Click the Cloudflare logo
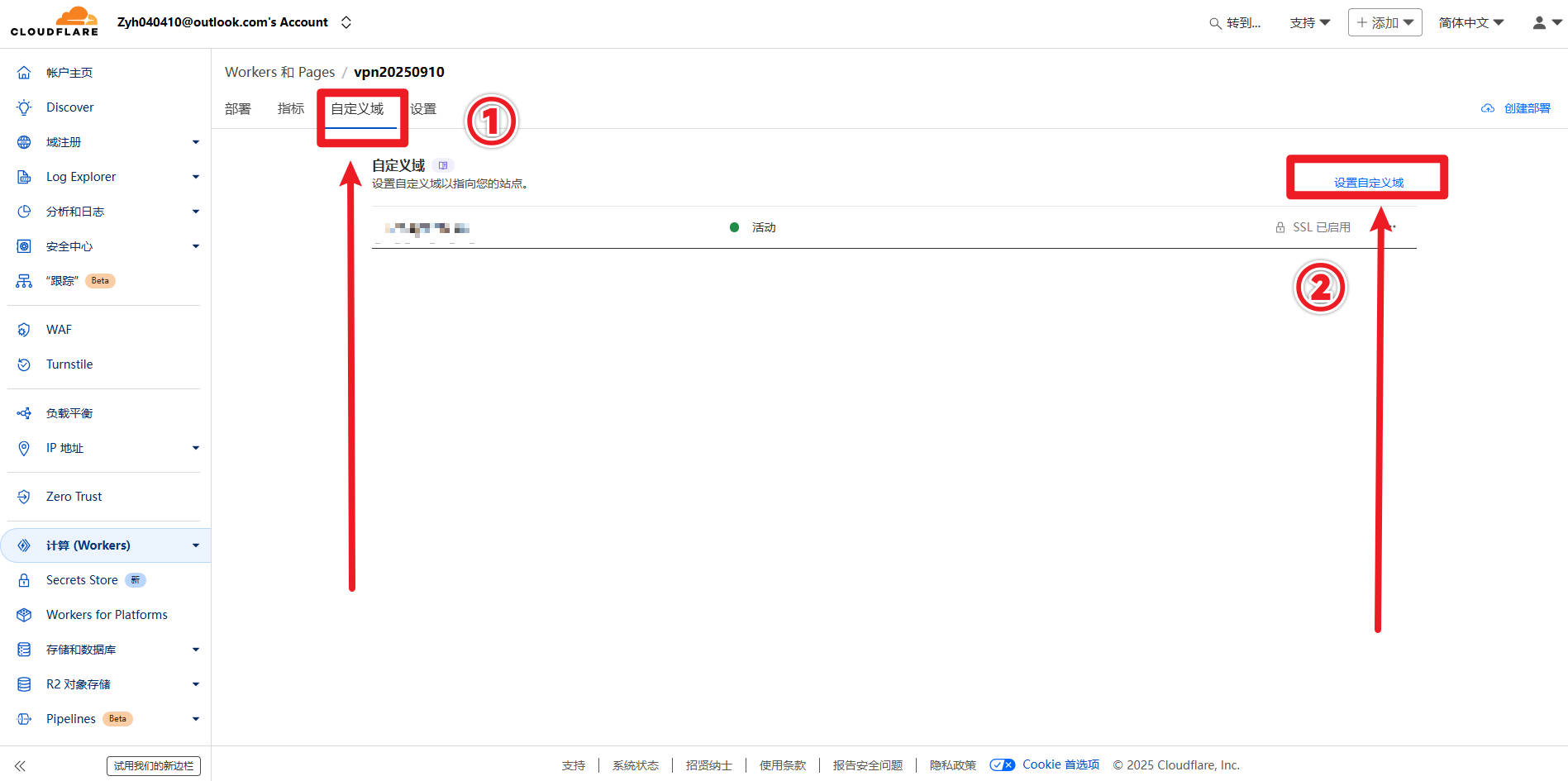 55,21
